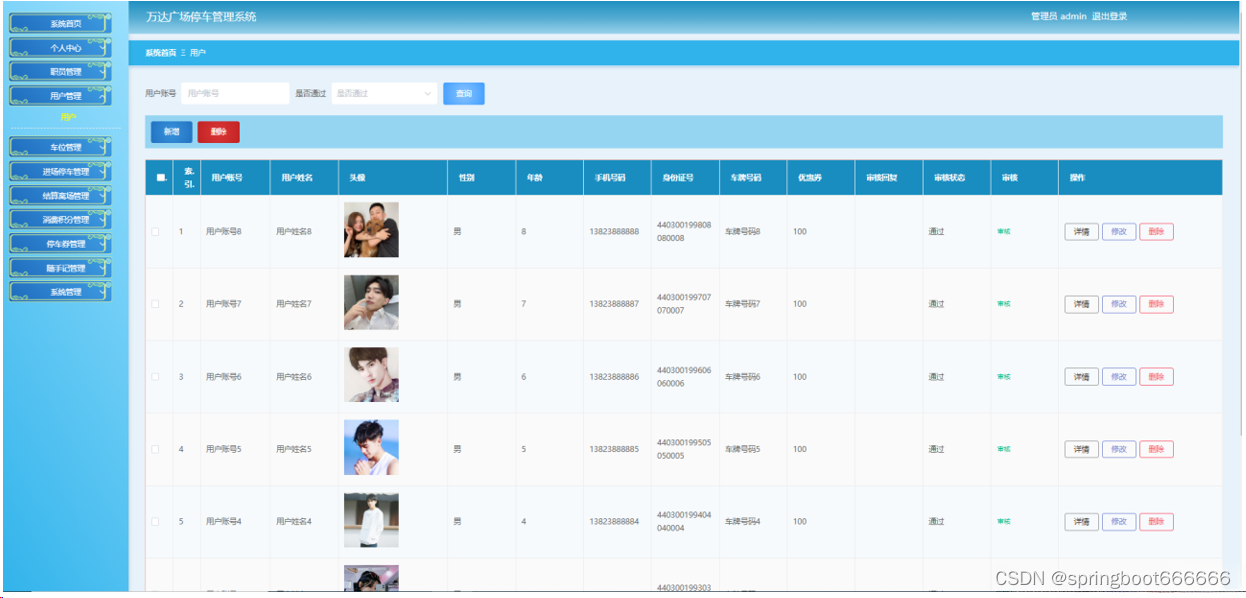Open avatar photo of 用户姓名8
The height and width of the screenshot is (598, 1246).
pyautogui.click(x=371, y=230)
